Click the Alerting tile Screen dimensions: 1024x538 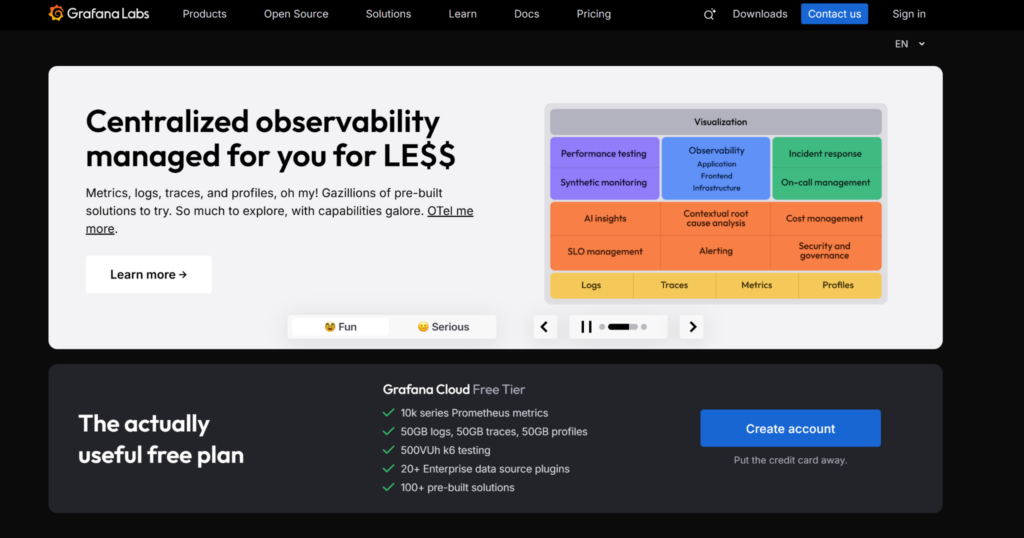(716, 251)
